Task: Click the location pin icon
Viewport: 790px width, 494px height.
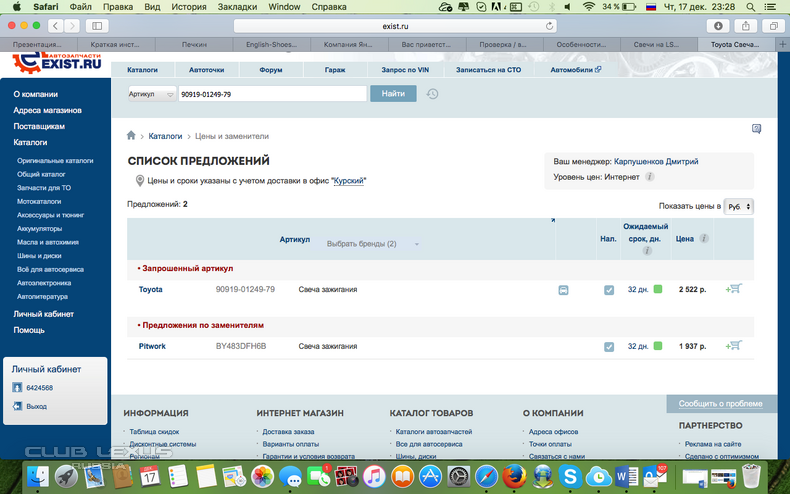Action: pyautogui.click(x=140, y=180)
